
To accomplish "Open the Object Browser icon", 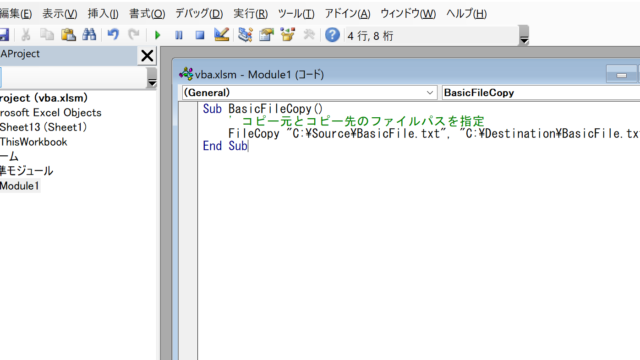I will coord(287,35).
